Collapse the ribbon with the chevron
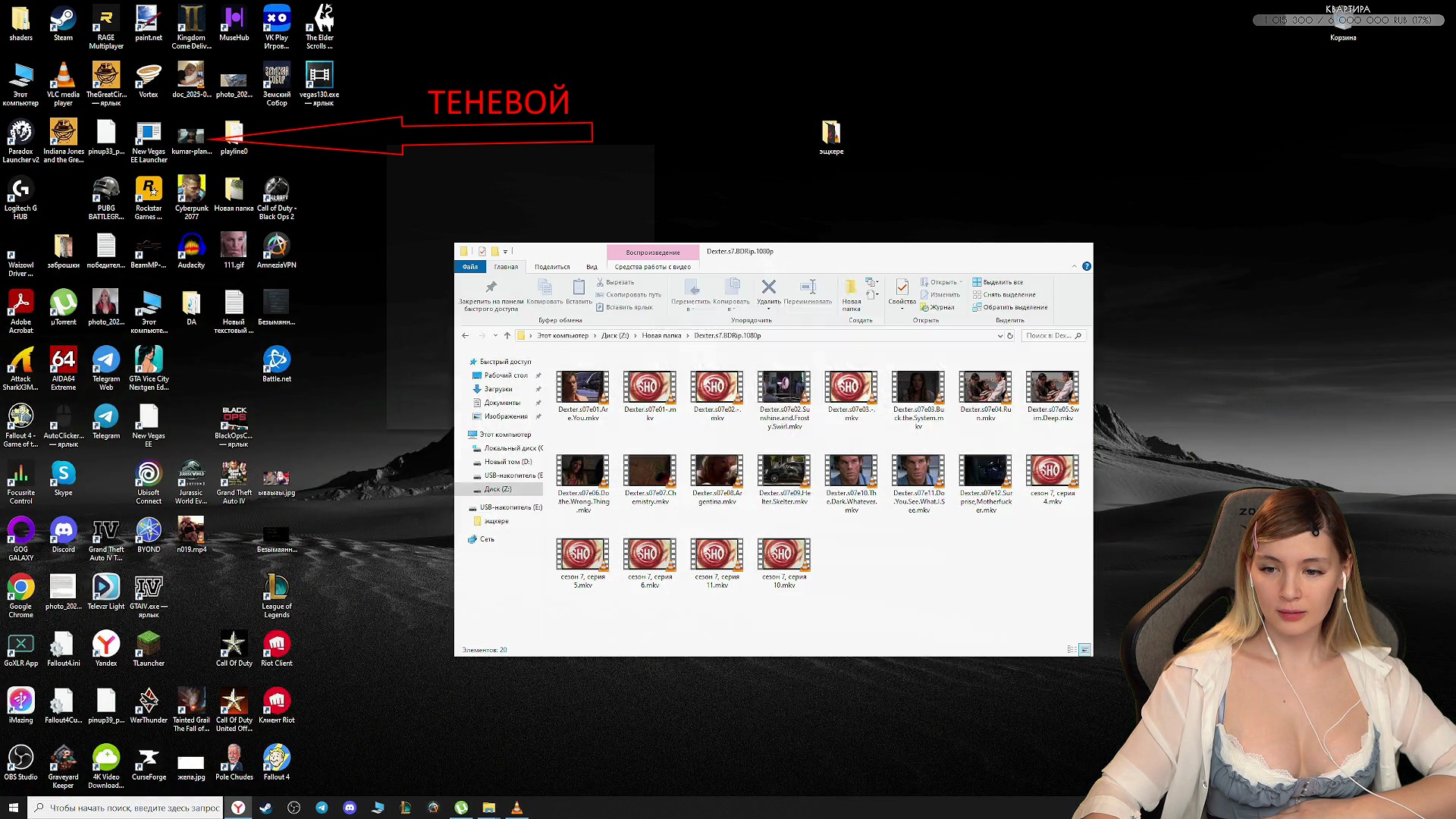The height and width of the screenshot is (819, 1456). point(1074,266)
